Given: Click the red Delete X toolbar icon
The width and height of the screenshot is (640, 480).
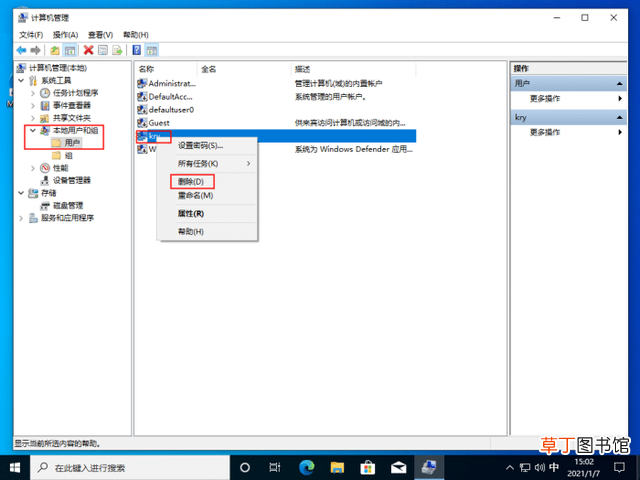Looking at the screenshot, I should (88, 50).
